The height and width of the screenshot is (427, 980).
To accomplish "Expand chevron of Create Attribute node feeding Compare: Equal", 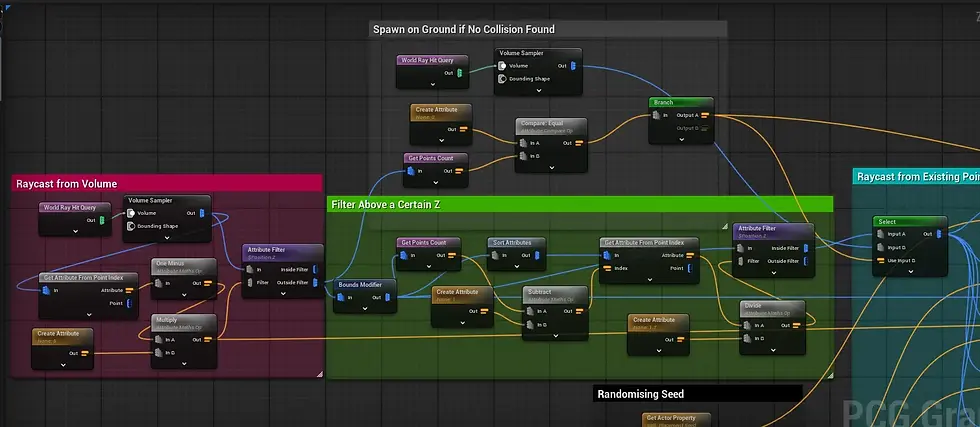I will 441,141.
